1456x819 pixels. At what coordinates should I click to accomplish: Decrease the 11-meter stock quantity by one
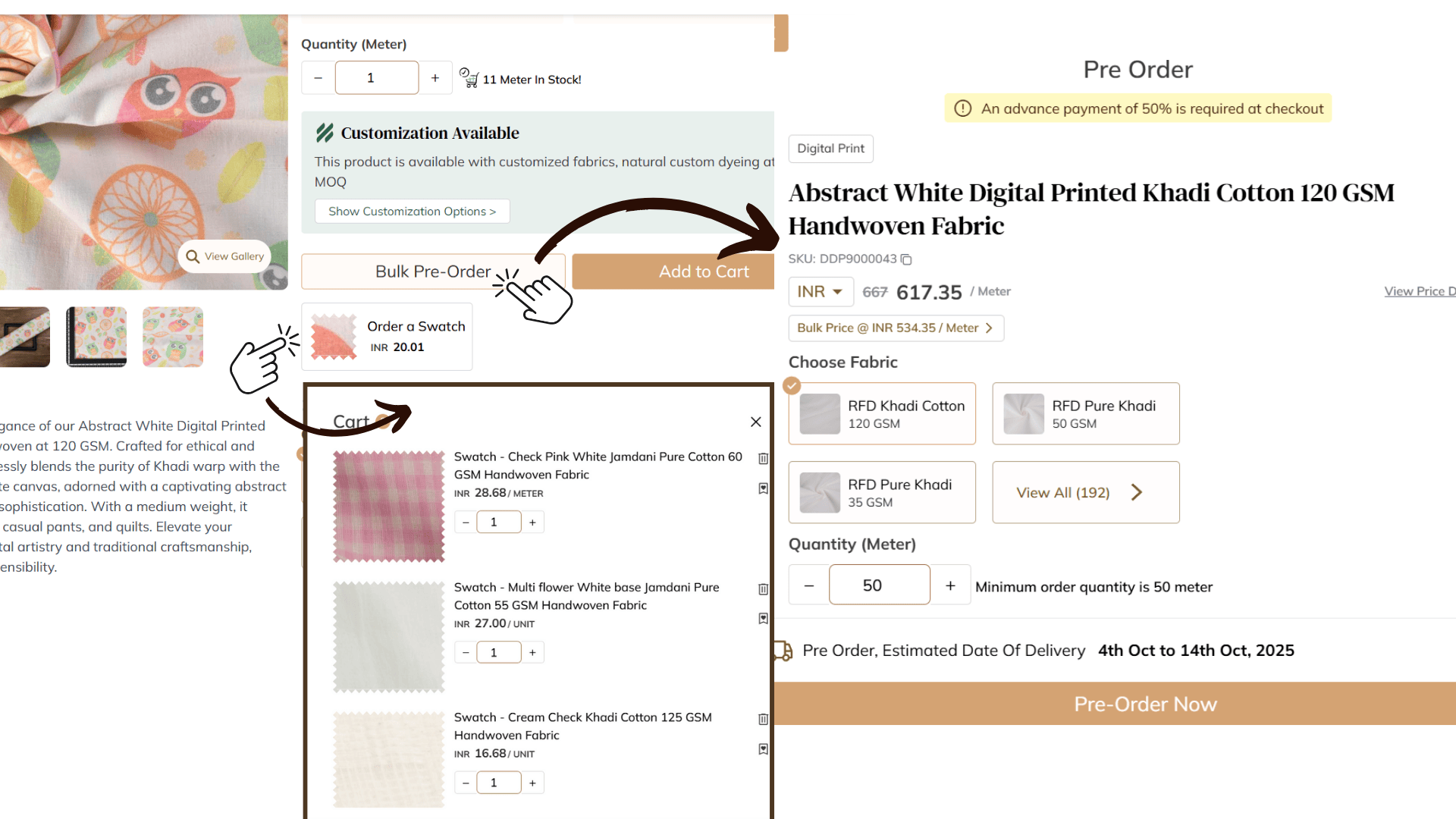tap(318, 78)
